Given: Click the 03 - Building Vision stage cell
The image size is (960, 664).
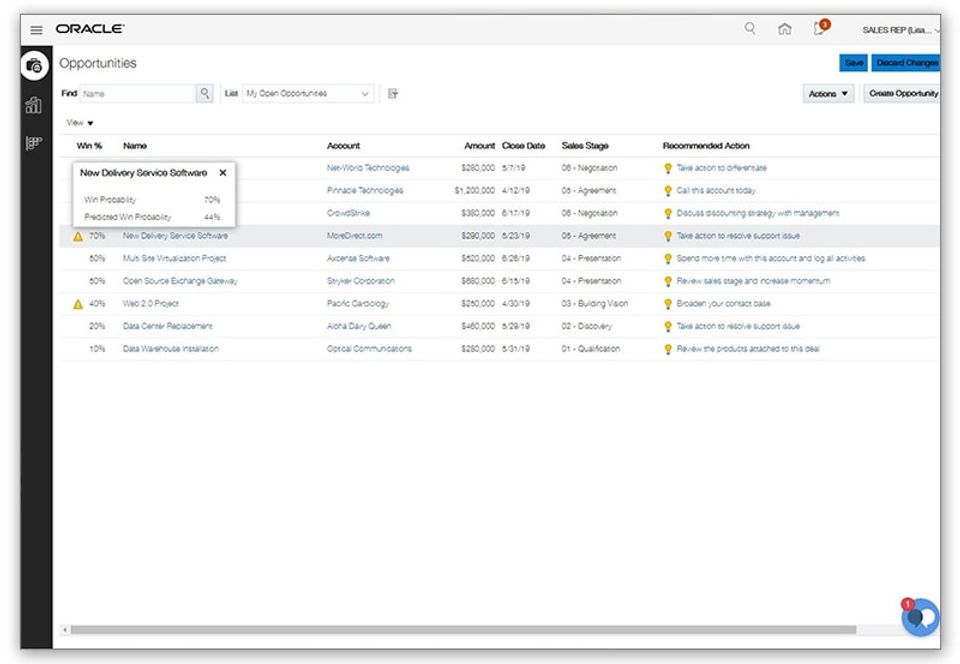Looking at the screenshot, I should (x=594, y=304).
